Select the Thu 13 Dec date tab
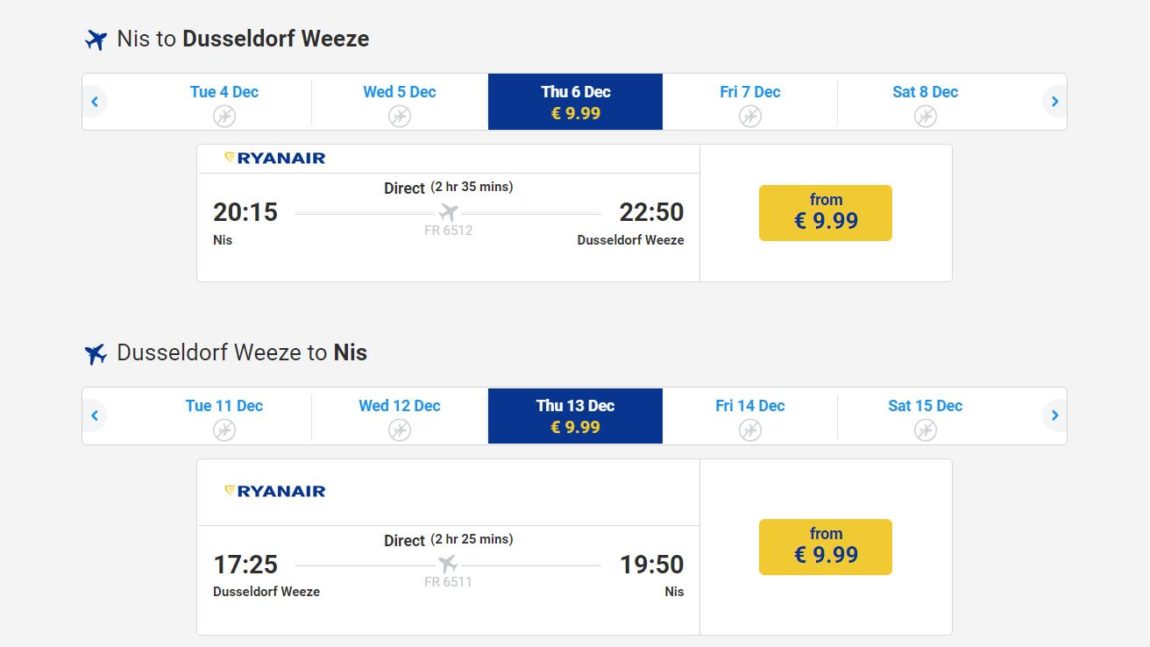This screenshot has width=1150, height=647. 576,415
